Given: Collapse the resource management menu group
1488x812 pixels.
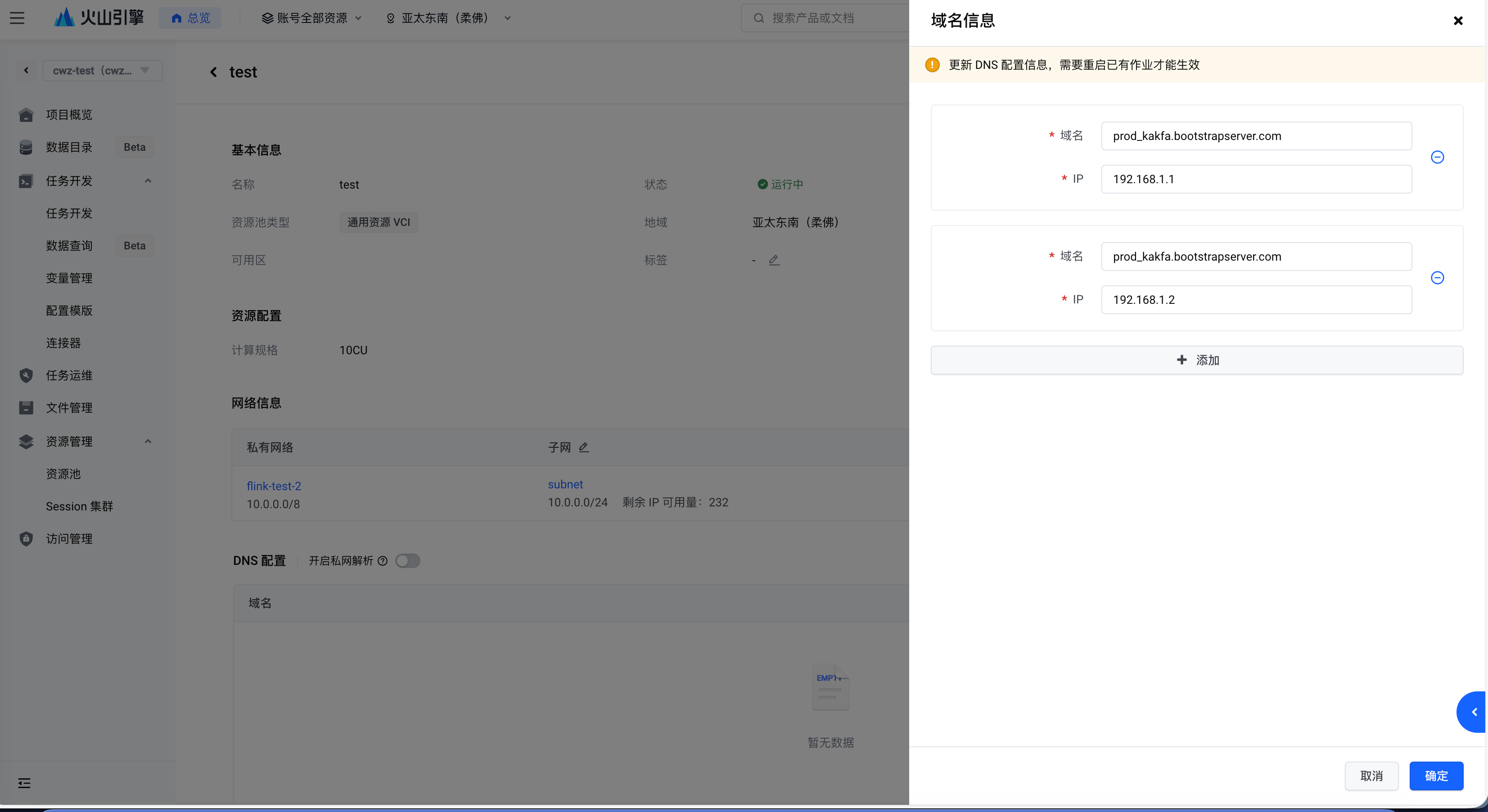Looking at the screenshot, I should click(148, 441).
